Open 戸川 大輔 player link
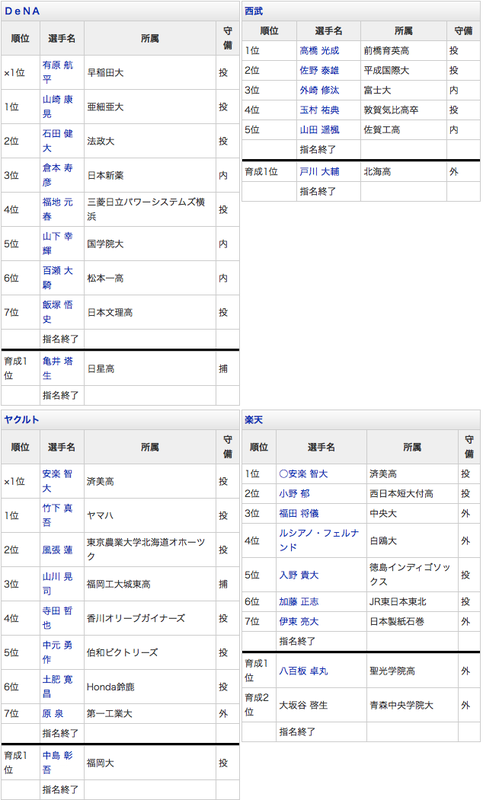This screenshot has width=483, height=800. [x=319, y=172]
